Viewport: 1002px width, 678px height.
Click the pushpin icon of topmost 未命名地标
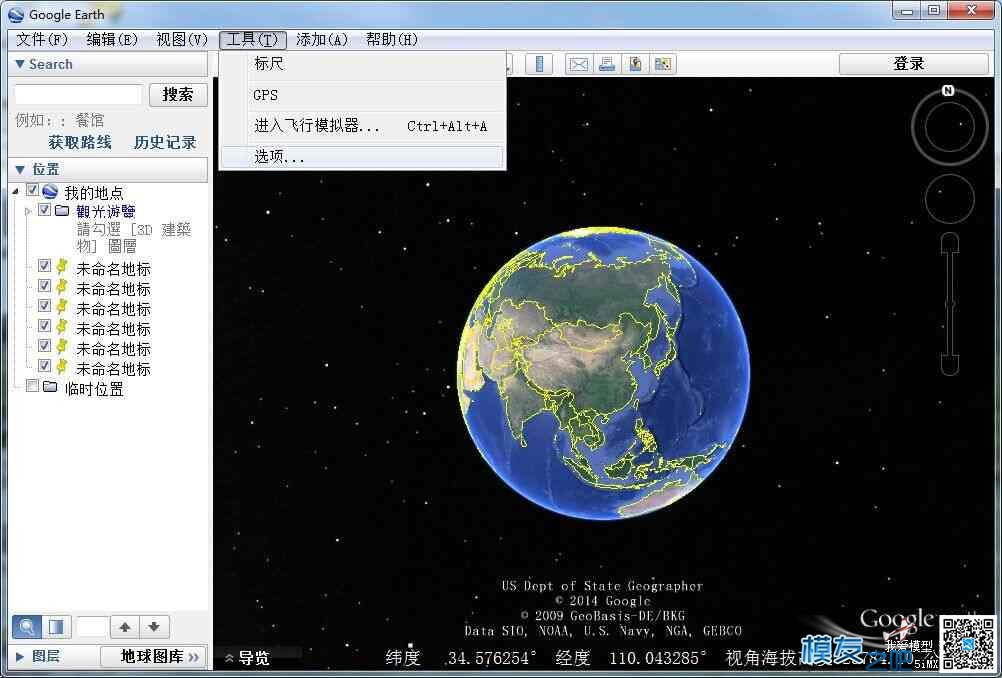(x=61, y=267)
